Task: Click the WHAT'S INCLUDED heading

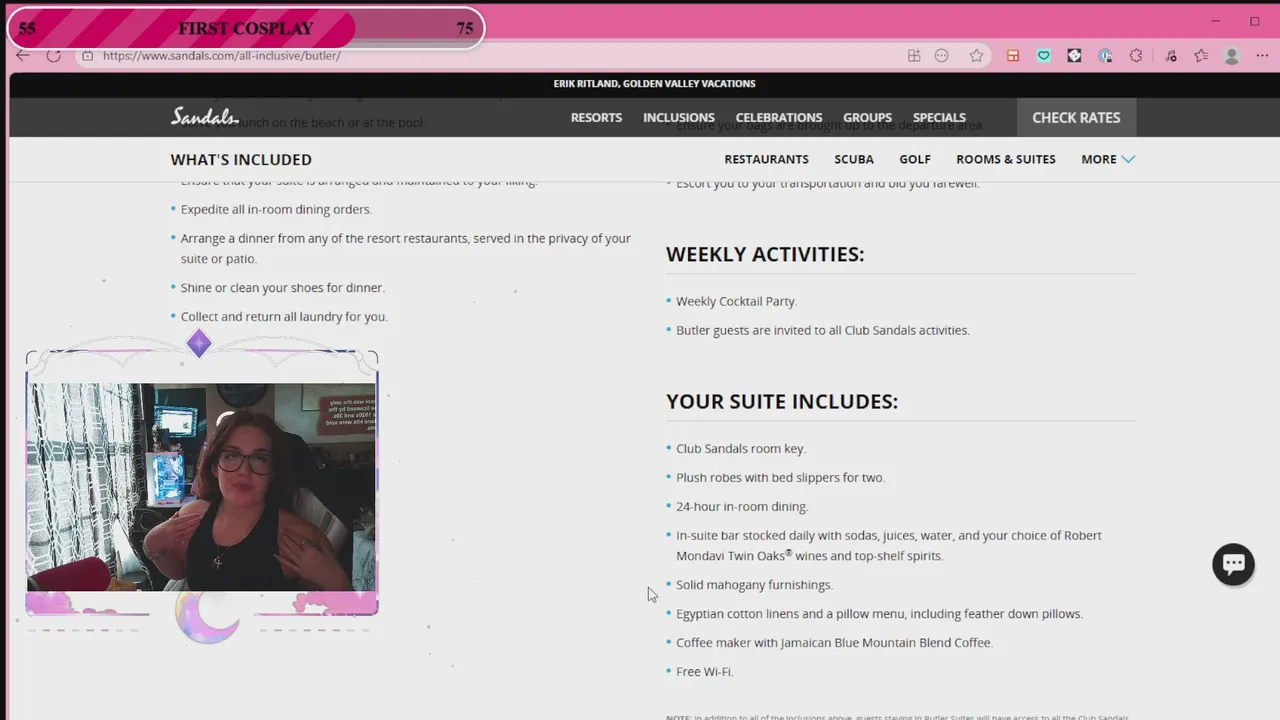Action: click(x=241, y=159)
